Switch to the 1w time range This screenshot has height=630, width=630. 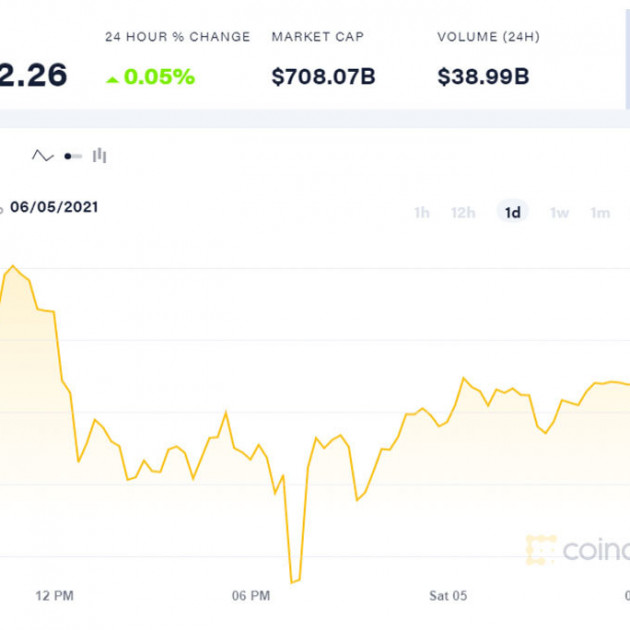tap(559, 212)
